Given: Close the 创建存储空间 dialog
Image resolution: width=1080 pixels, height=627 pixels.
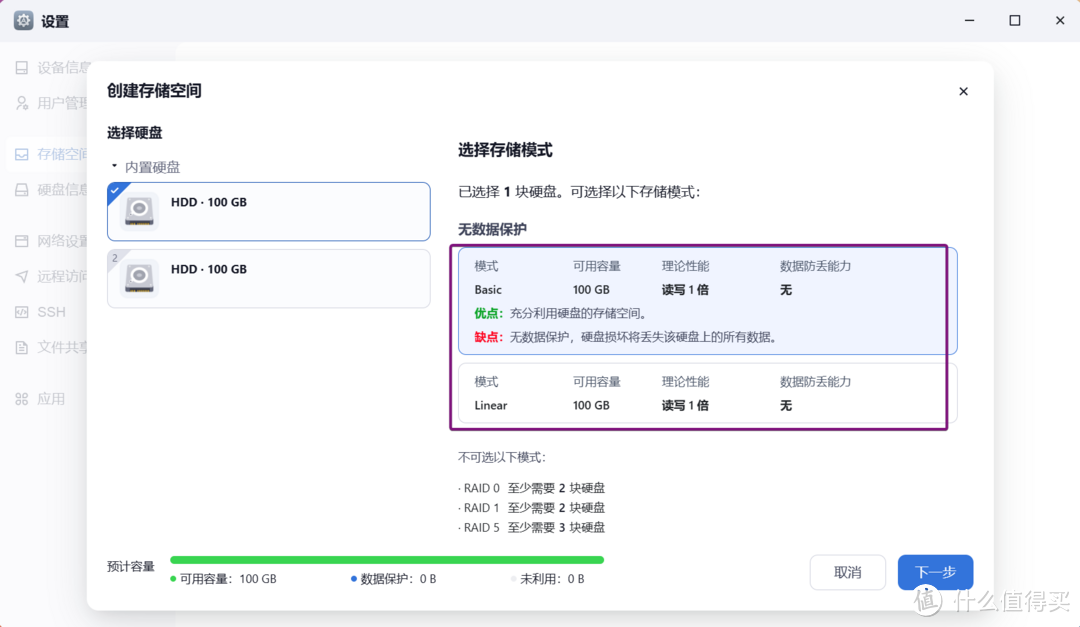Looking at the screenshot, I should point(963,91).
